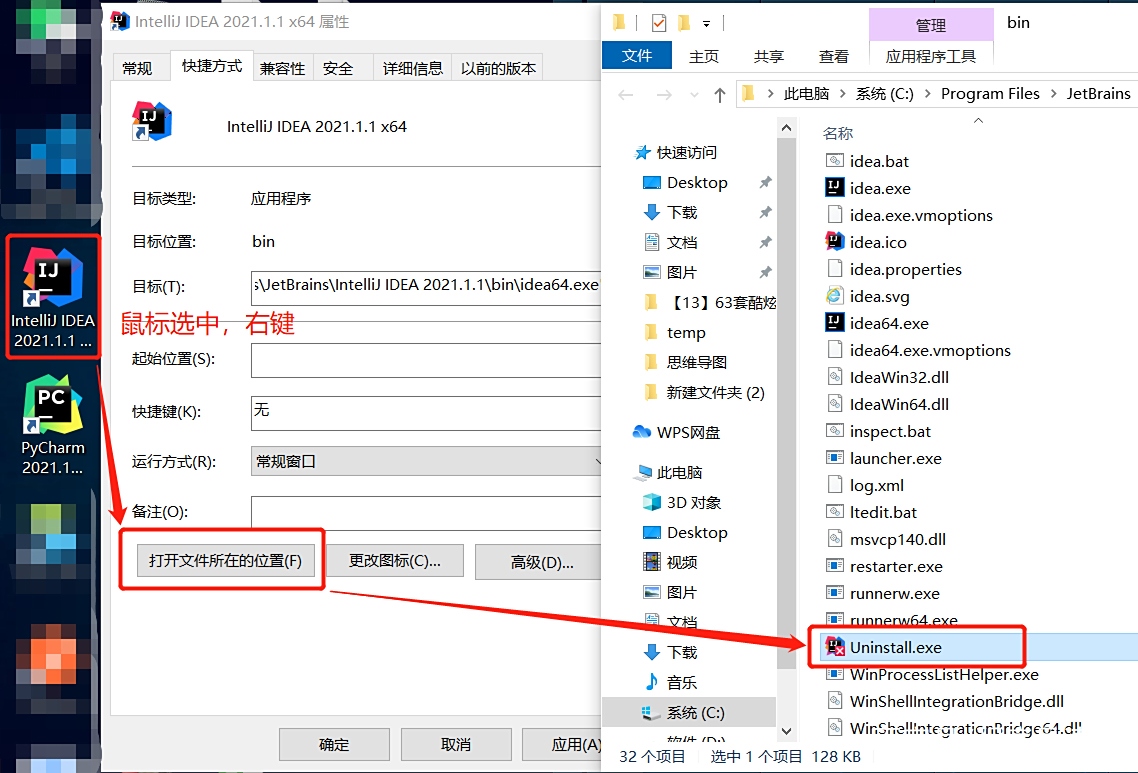This screenshot has height=773, width=1138.
Task: Open the quick access toolbar dropdown arrow
Action: click(706, 24)
